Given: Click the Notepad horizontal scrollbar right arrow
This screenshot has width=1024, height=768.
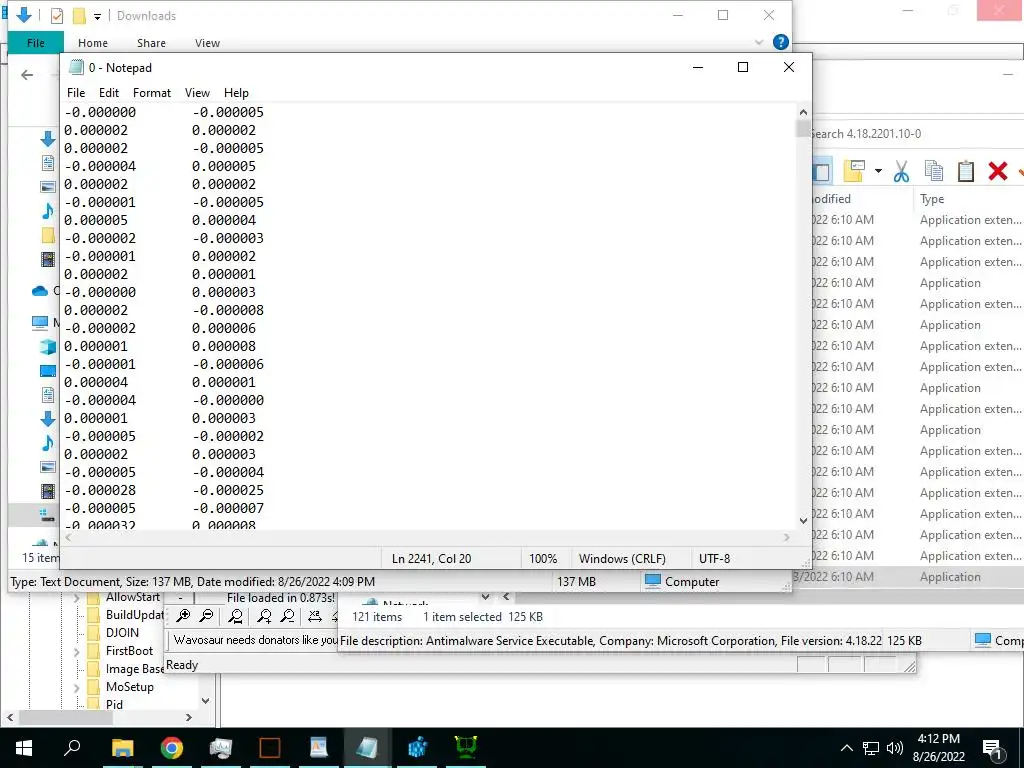Looking at the screenshot, I should (x=786, y=537).
